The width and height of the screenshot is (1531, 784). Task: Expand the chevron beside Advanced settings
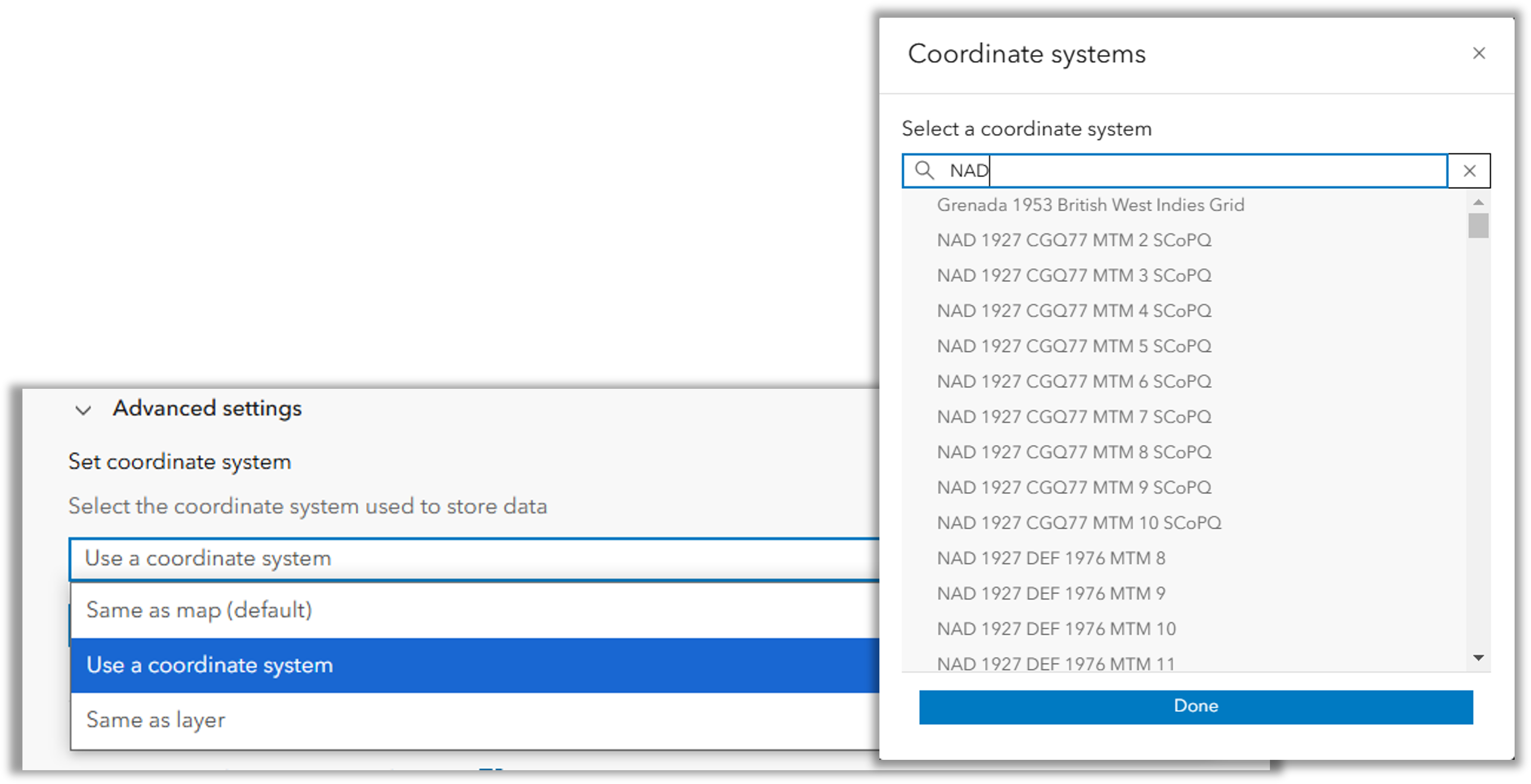point(84,410)
